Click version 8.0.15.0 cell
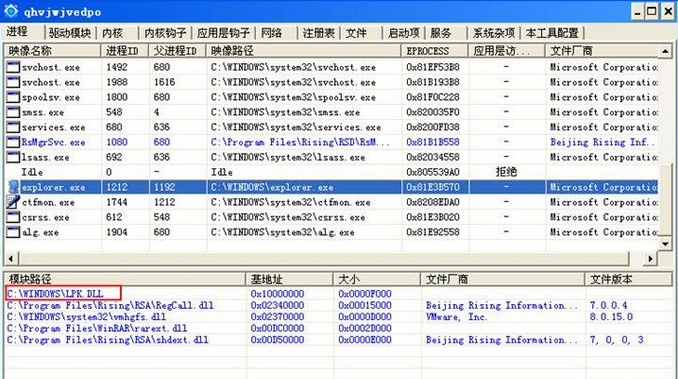Image resolution: width=678 pixels, height=379 pixels. pyautogui.click(x=611, y=317)
